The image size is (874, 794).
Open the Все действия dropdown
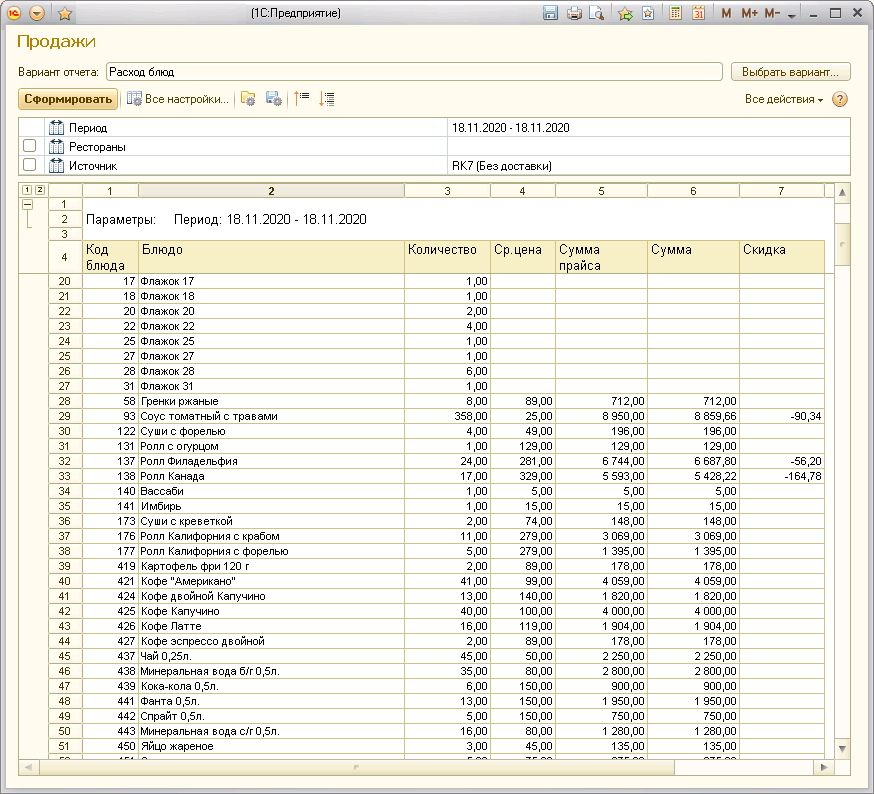point(784,99)
